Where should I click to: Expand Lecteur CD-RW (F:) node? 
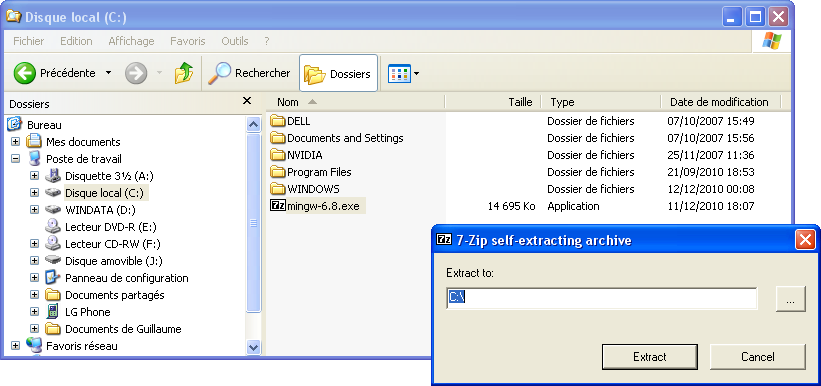point(35,244)
